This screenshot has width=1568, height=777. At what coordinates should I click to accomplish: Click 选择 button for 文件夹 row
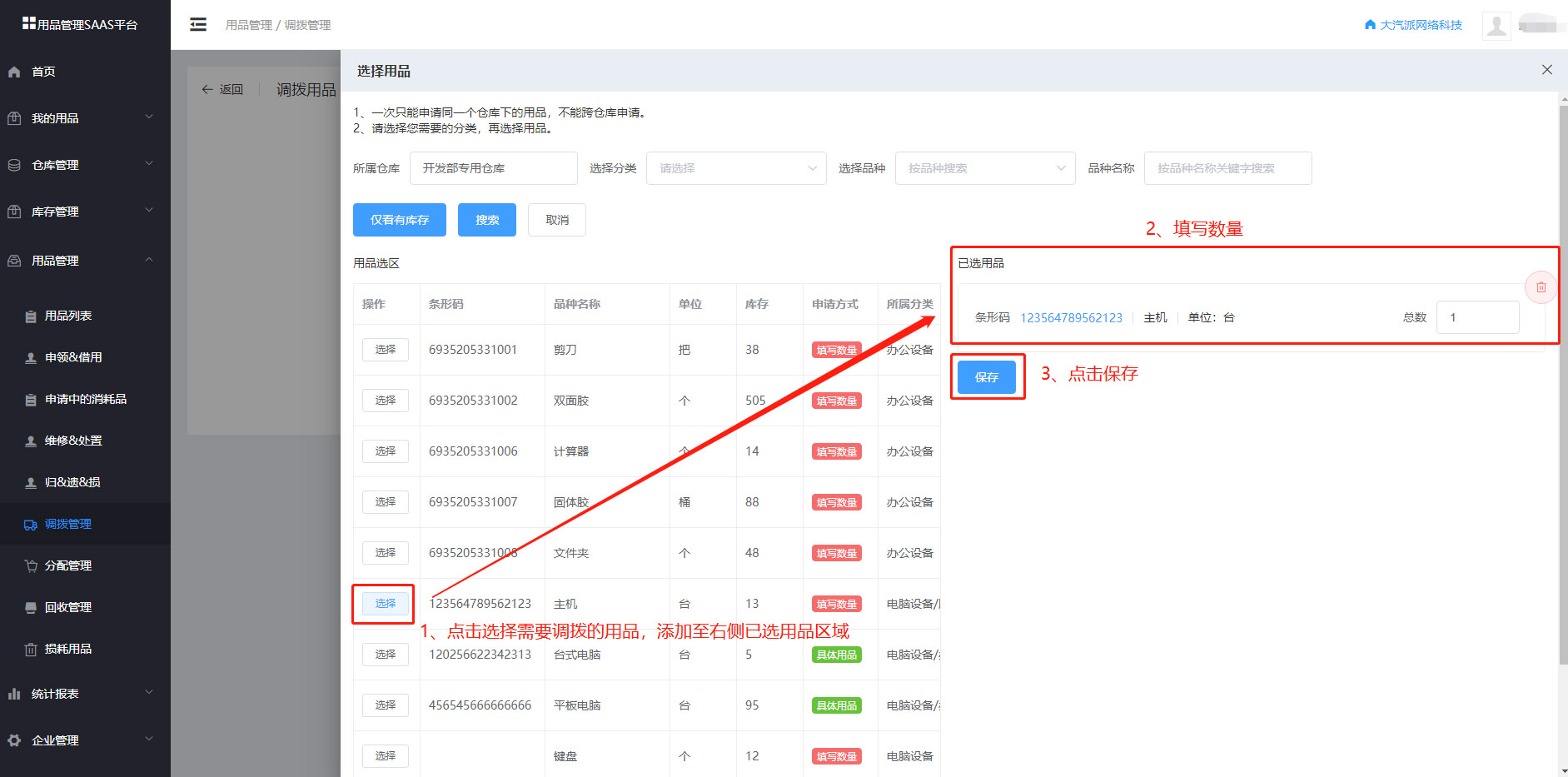tap(386, 553)
